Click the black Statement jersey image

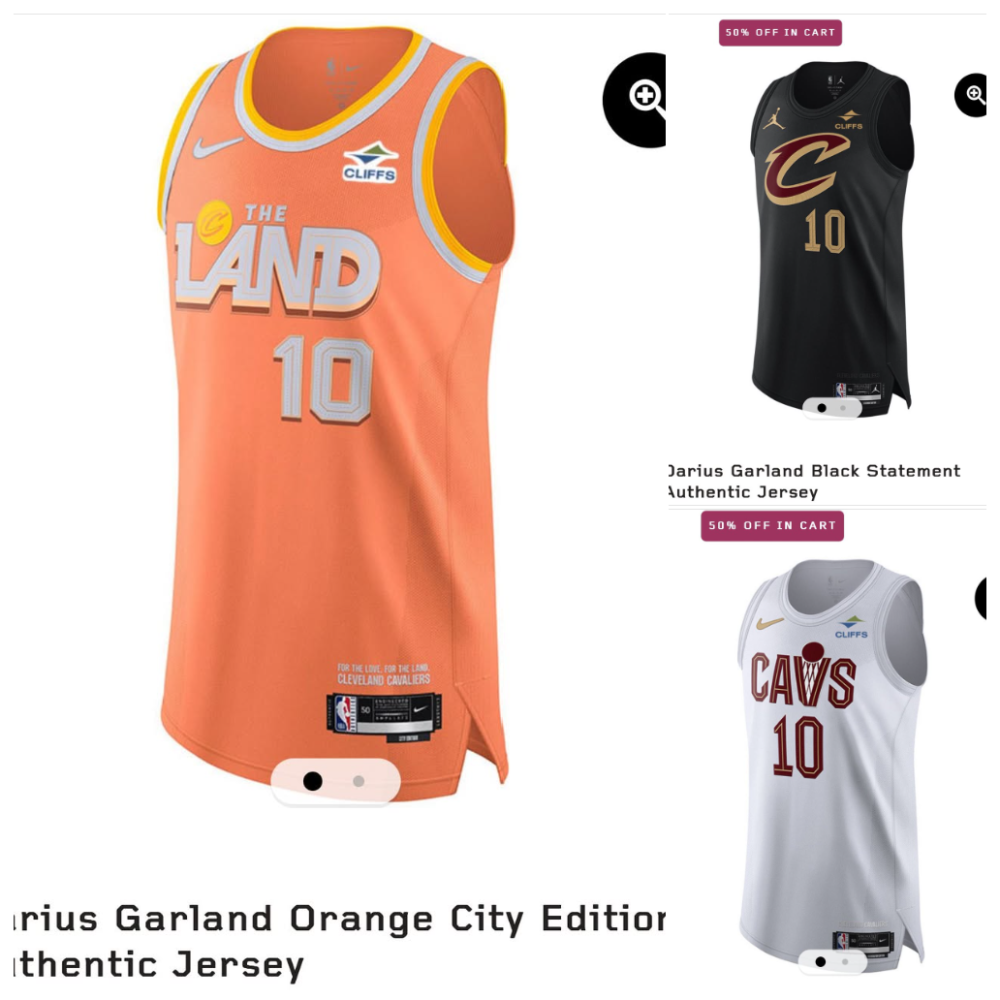pos(832,237)
